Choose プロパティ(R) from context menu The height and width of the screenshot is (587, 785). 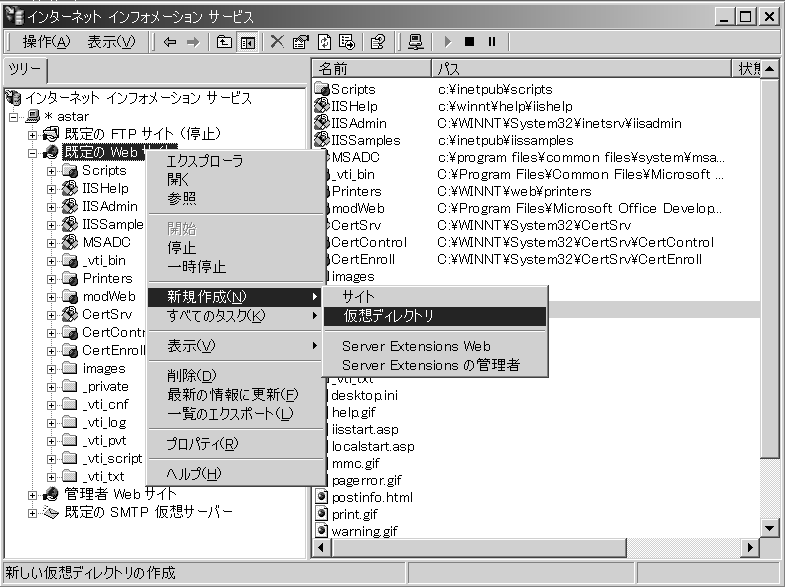click(235, 443)
